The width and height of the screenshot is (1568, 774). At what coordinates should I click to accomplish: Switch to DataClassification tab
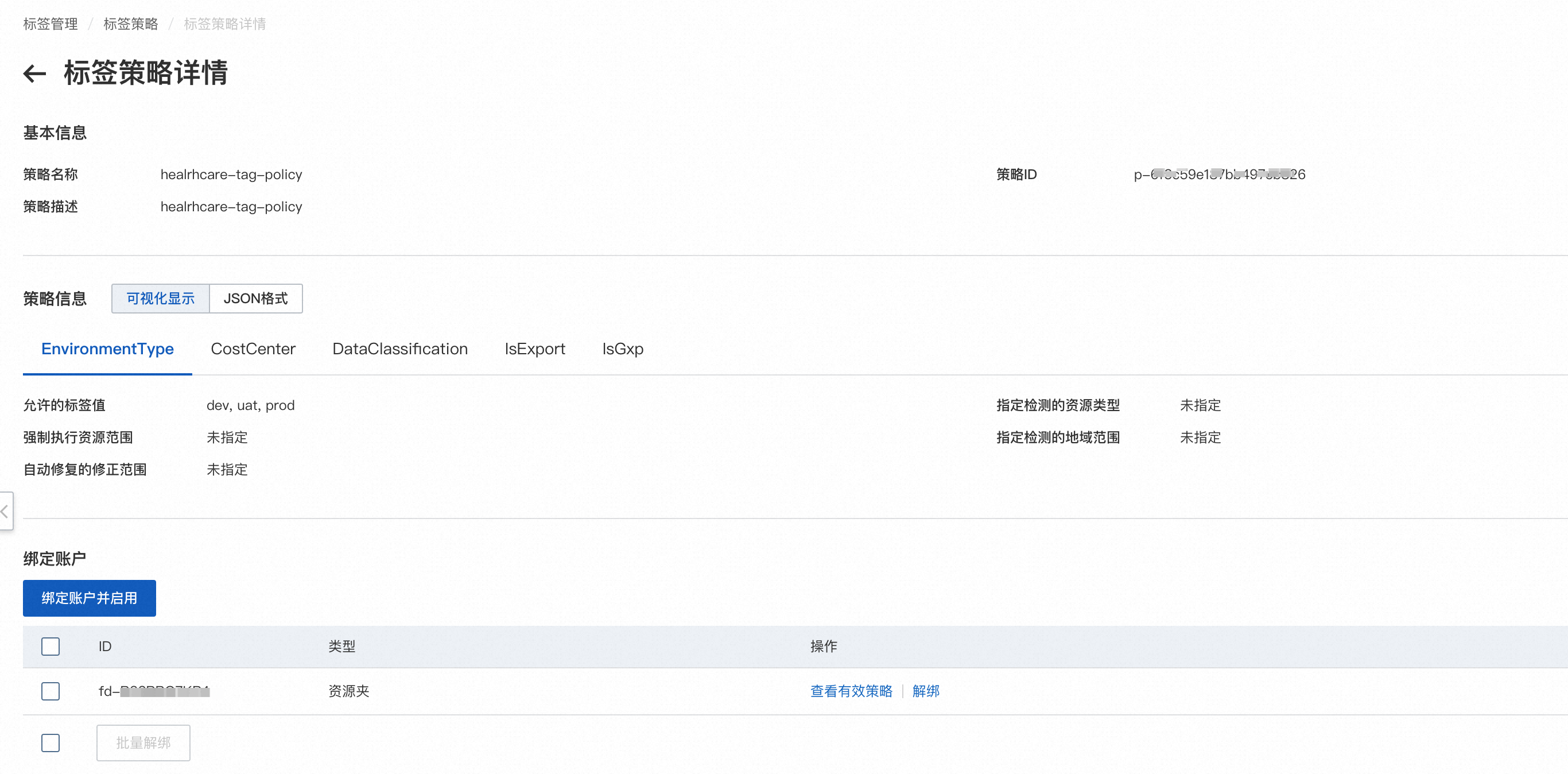399,349
